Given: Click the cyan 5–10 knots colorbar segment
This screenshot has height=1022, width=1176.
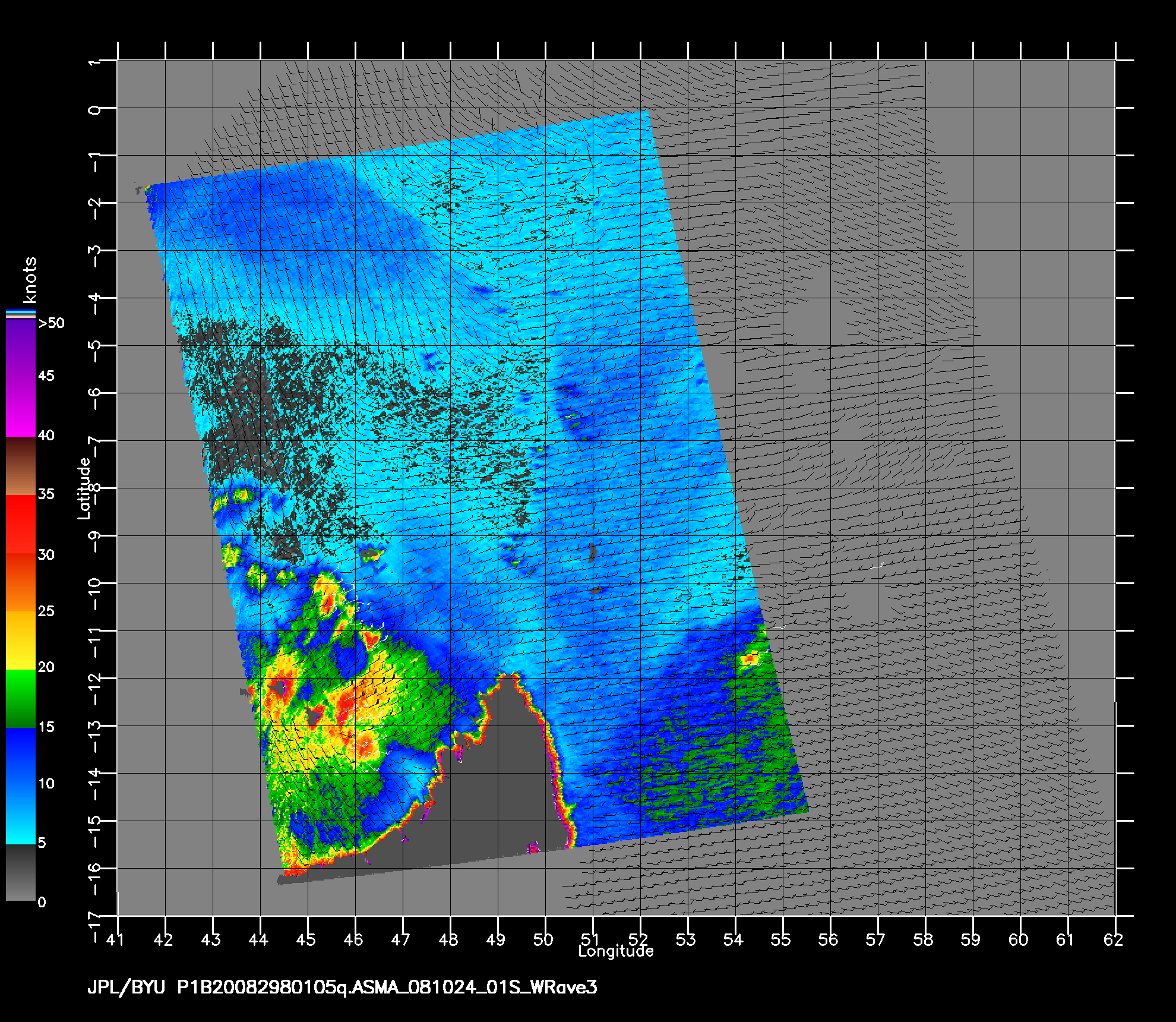Looking at the screenshot, I should pyautogui.click(x=21, y=815).
